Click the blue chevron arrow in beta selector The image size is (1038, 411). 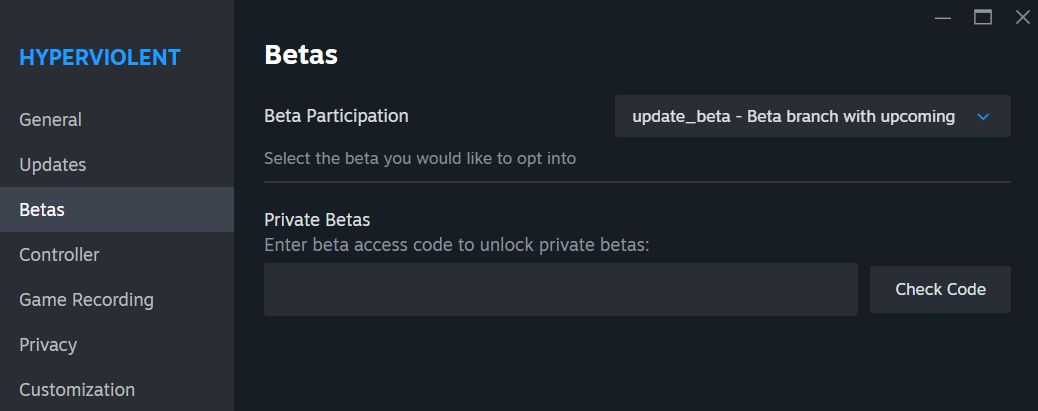pyautogui.click(x=982, y=117)
